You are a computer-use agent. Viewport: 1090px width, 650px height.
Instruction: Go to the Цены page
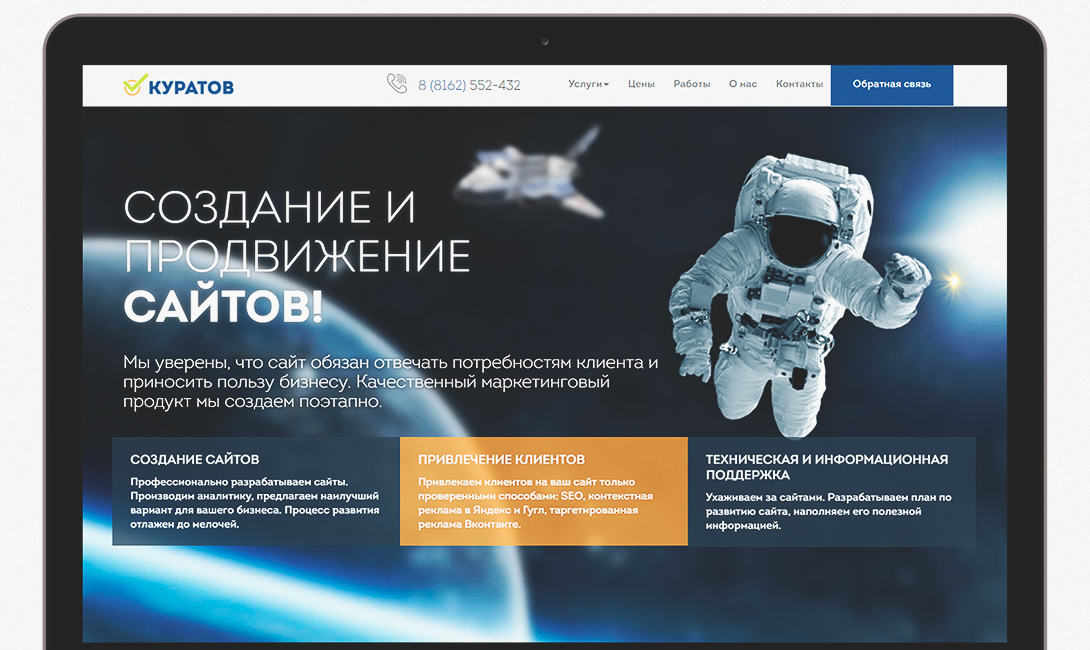[641, 84]
